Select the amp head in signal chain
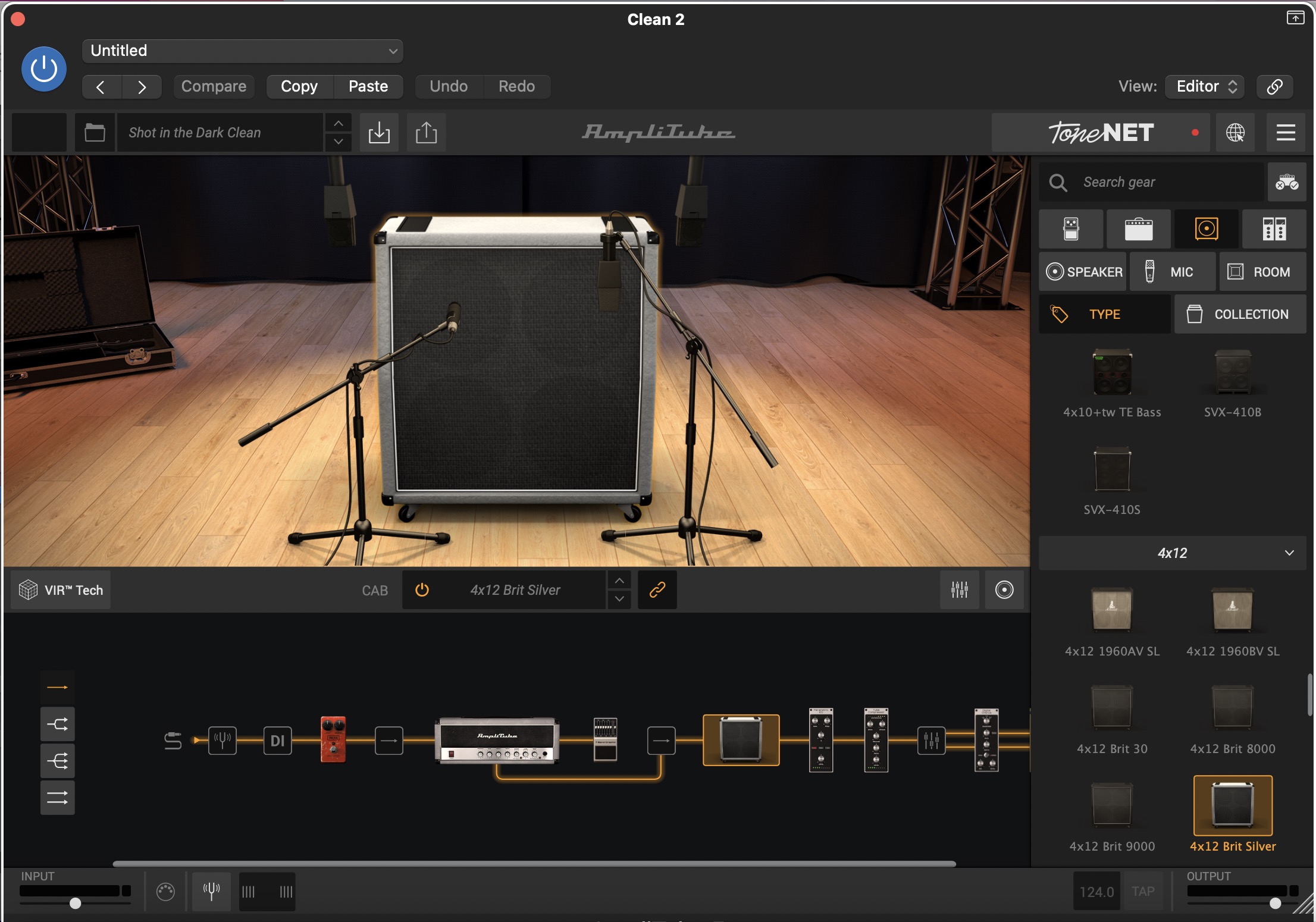 (497, 739)
